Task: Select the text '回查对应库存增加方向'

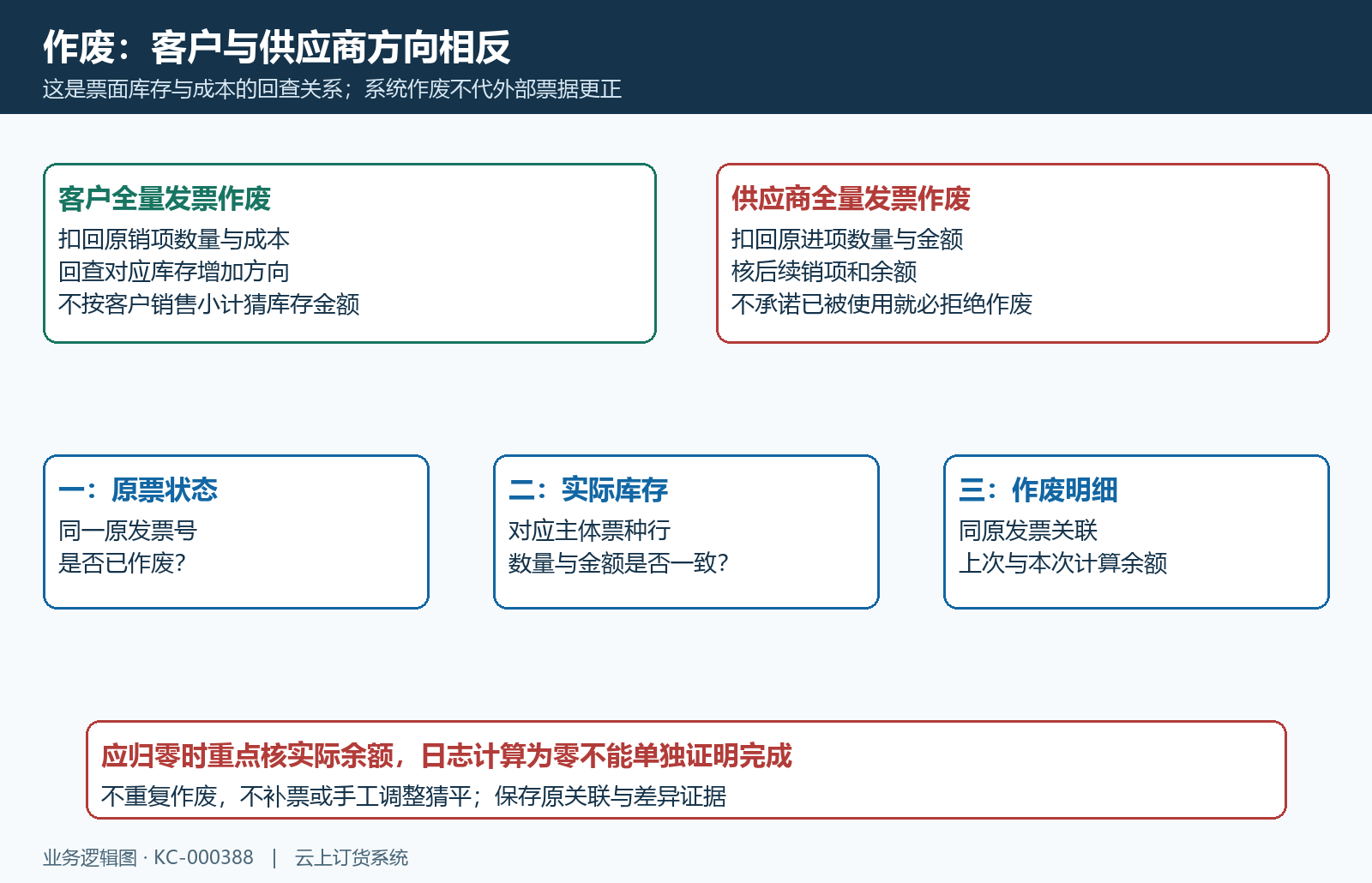Action: pyautogui.click(x=174, y=272)
